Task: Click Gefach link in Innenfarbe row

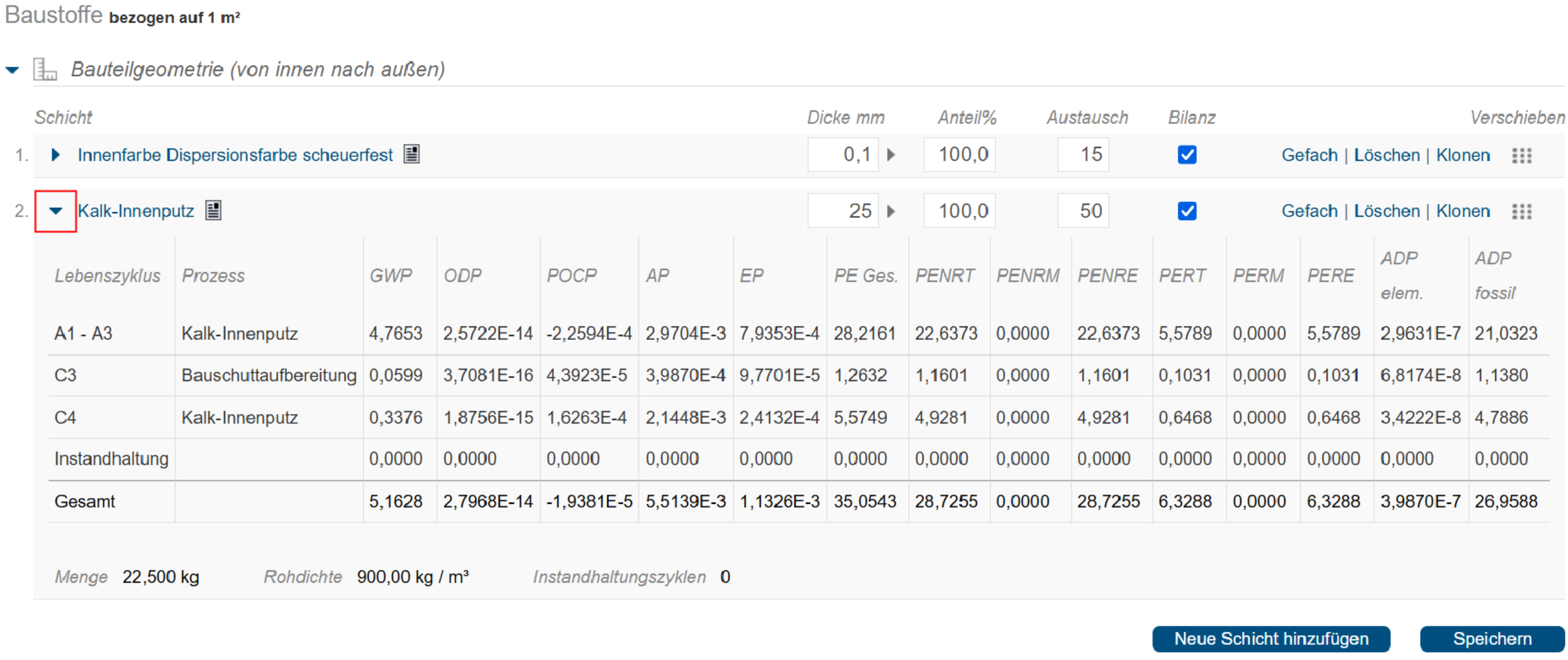Action: pyautogui.click(x=1309, y=155)
